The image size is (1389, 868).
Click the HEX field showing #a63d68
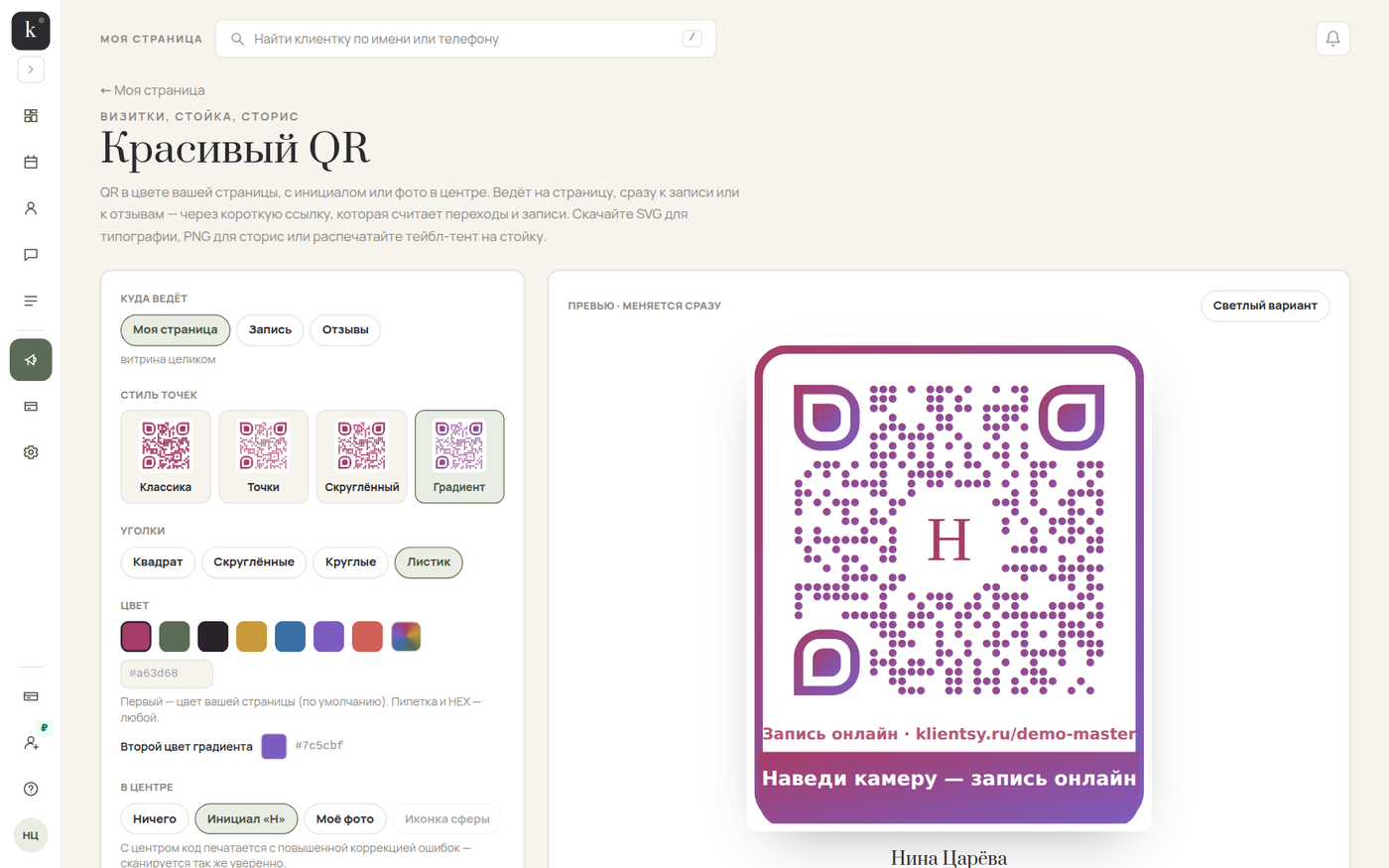[167, 674]
